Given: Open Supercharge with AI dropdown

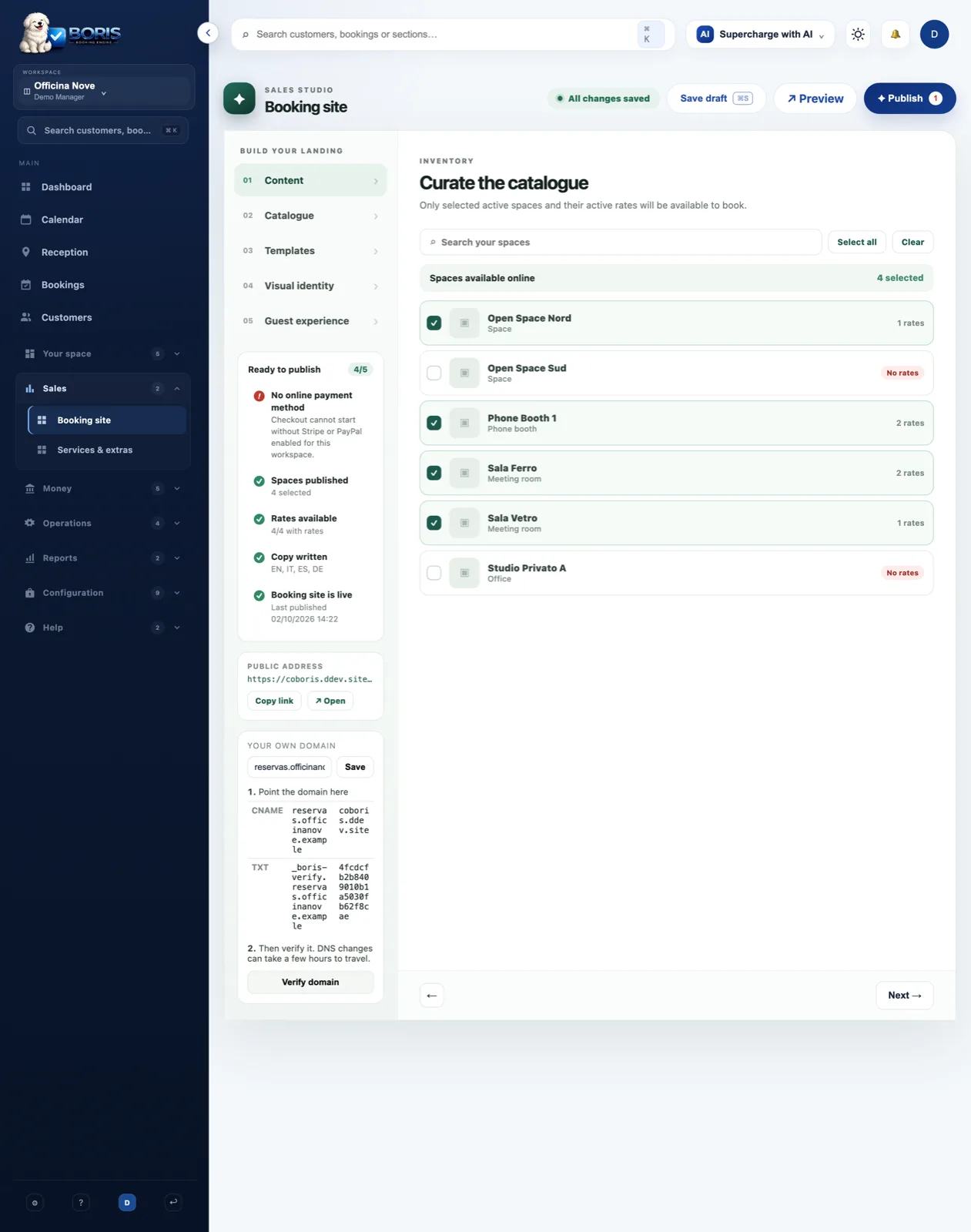Looking at the screenshot, I should 760,34.
